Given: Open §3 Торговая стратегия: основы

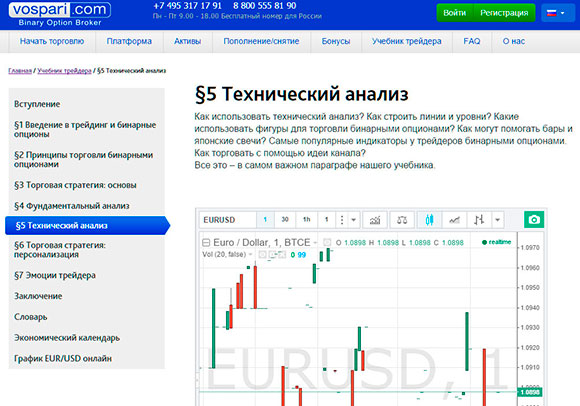Looking at the screenshot, I should [x=75, y=185].
